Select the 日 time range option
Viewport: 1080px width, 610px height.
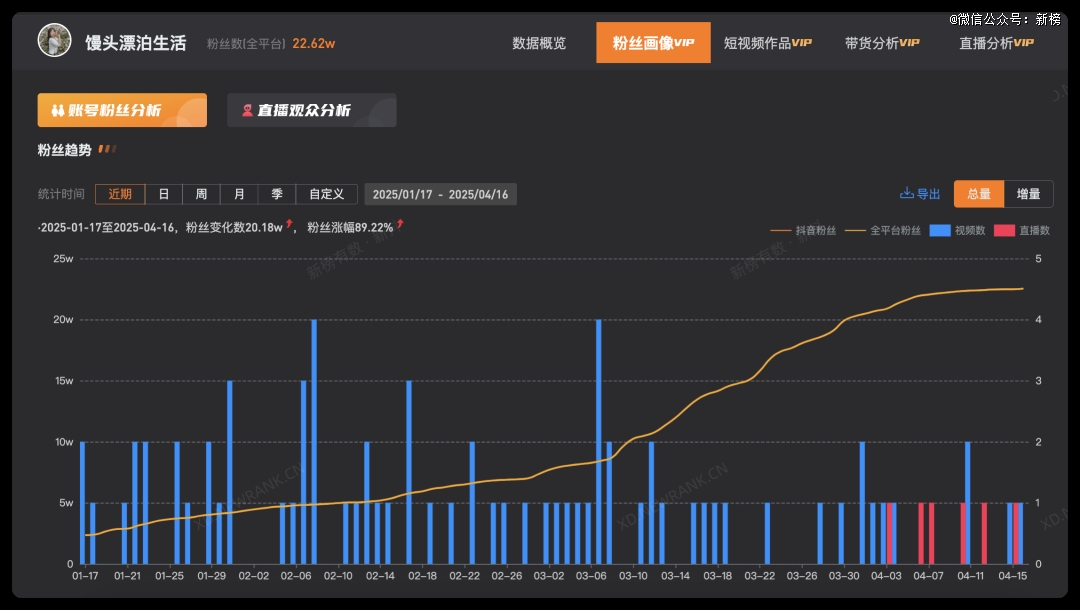point(164,194)
